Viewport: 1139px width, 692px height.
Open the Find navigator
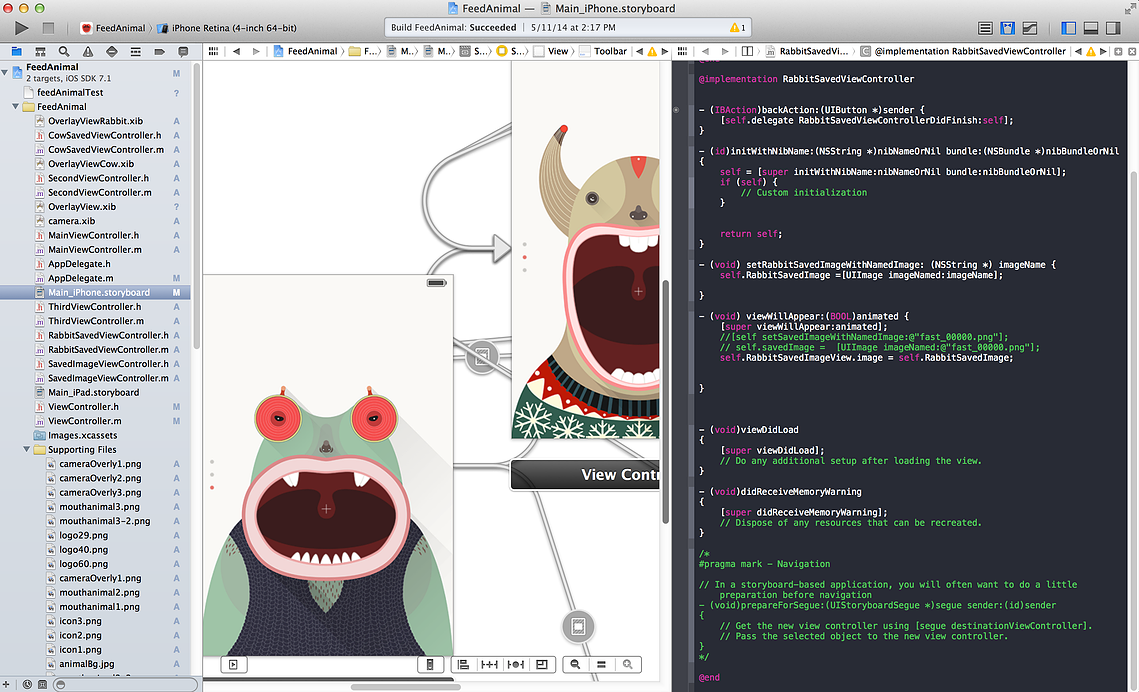point(64,52)
